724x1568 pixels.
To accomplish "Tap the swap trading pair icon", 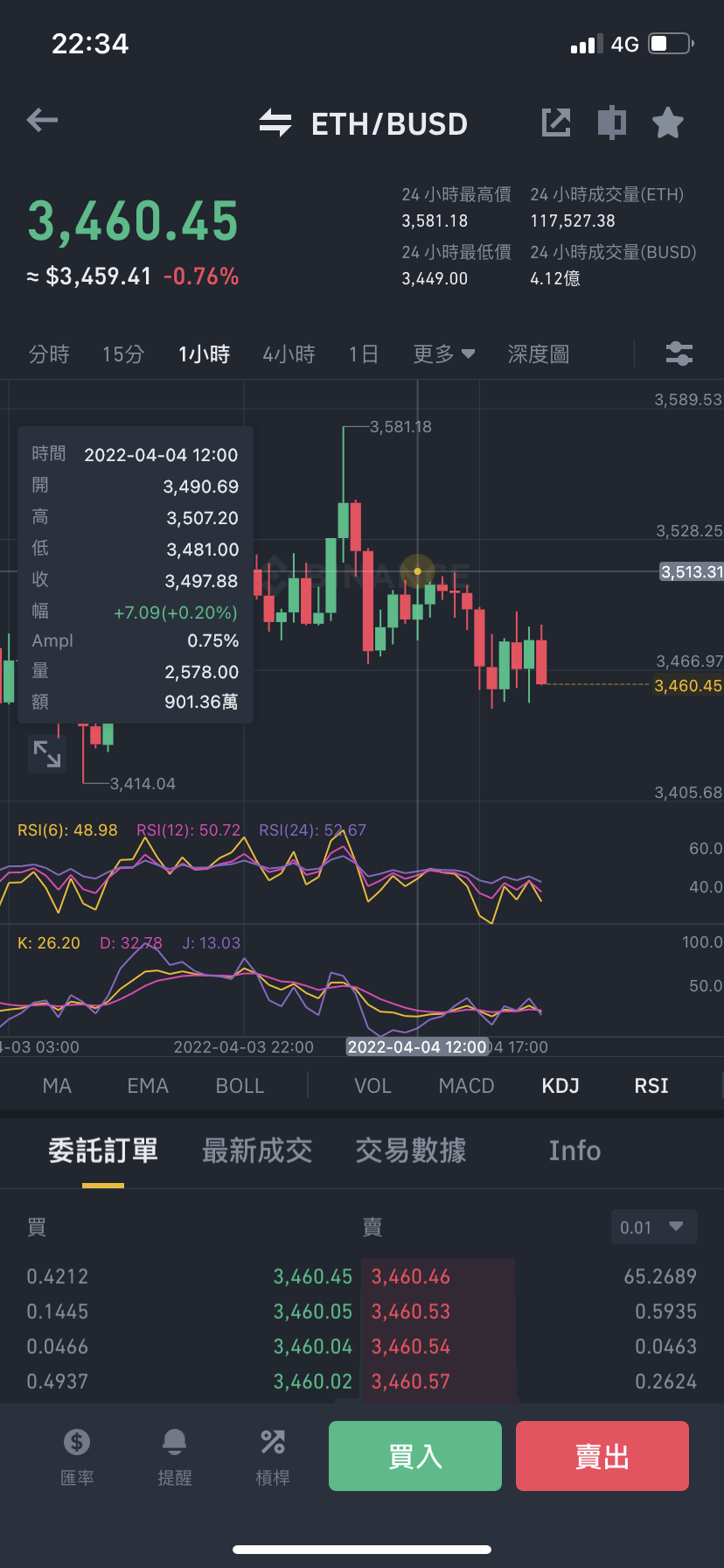I will click(275, 122).
